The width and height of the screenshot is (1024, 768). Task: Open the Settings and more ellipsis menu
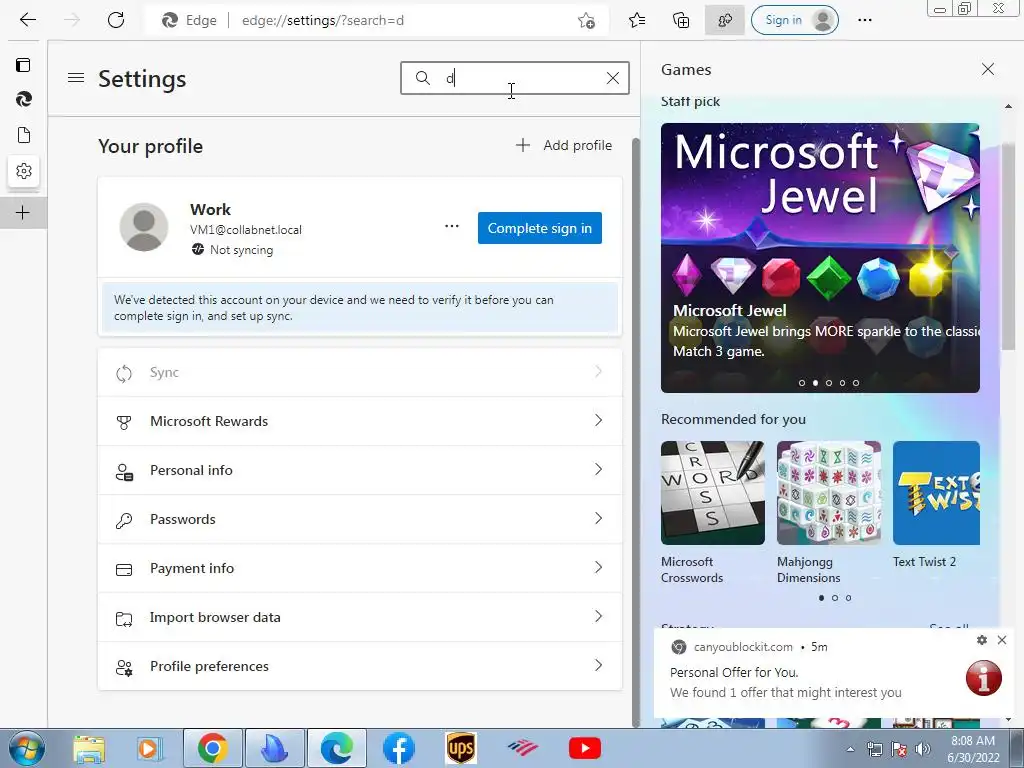pyautogui.click(x=865, y=20)
